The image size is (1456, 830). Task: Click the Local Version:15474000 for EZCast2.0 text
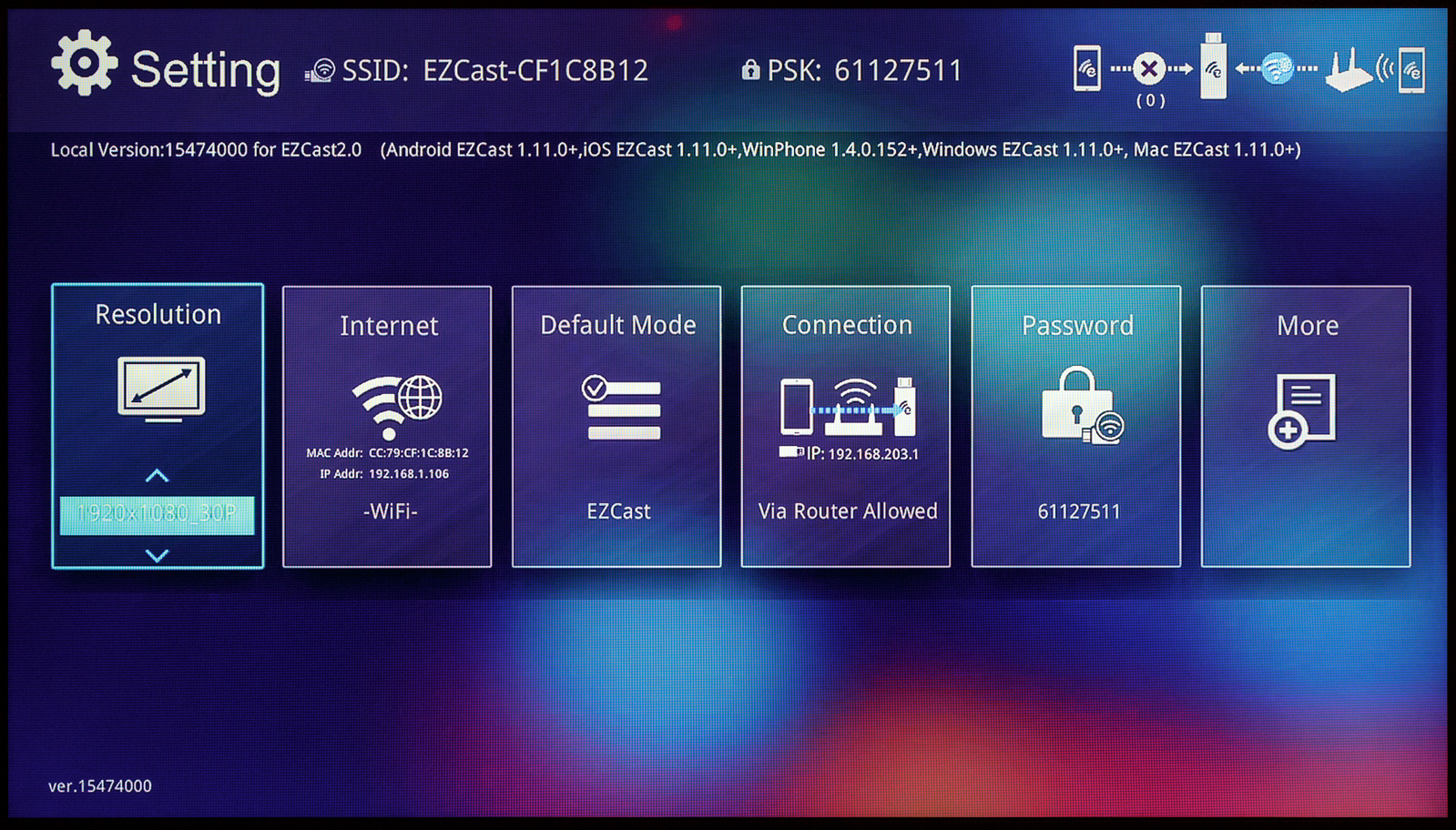click(206, 150)
